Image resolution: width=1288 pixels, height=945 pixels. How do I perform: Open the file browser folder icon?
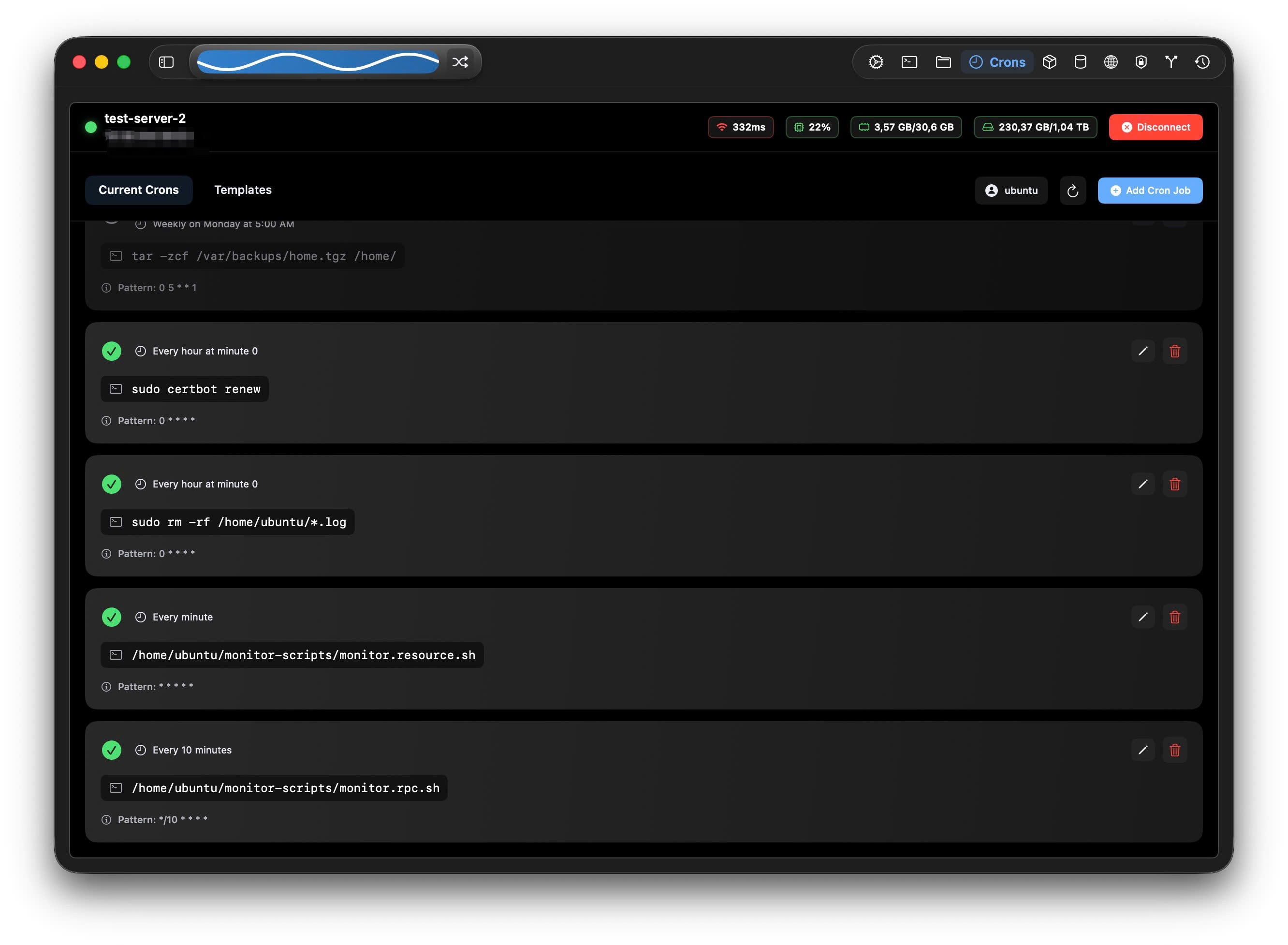coord(942,62)
